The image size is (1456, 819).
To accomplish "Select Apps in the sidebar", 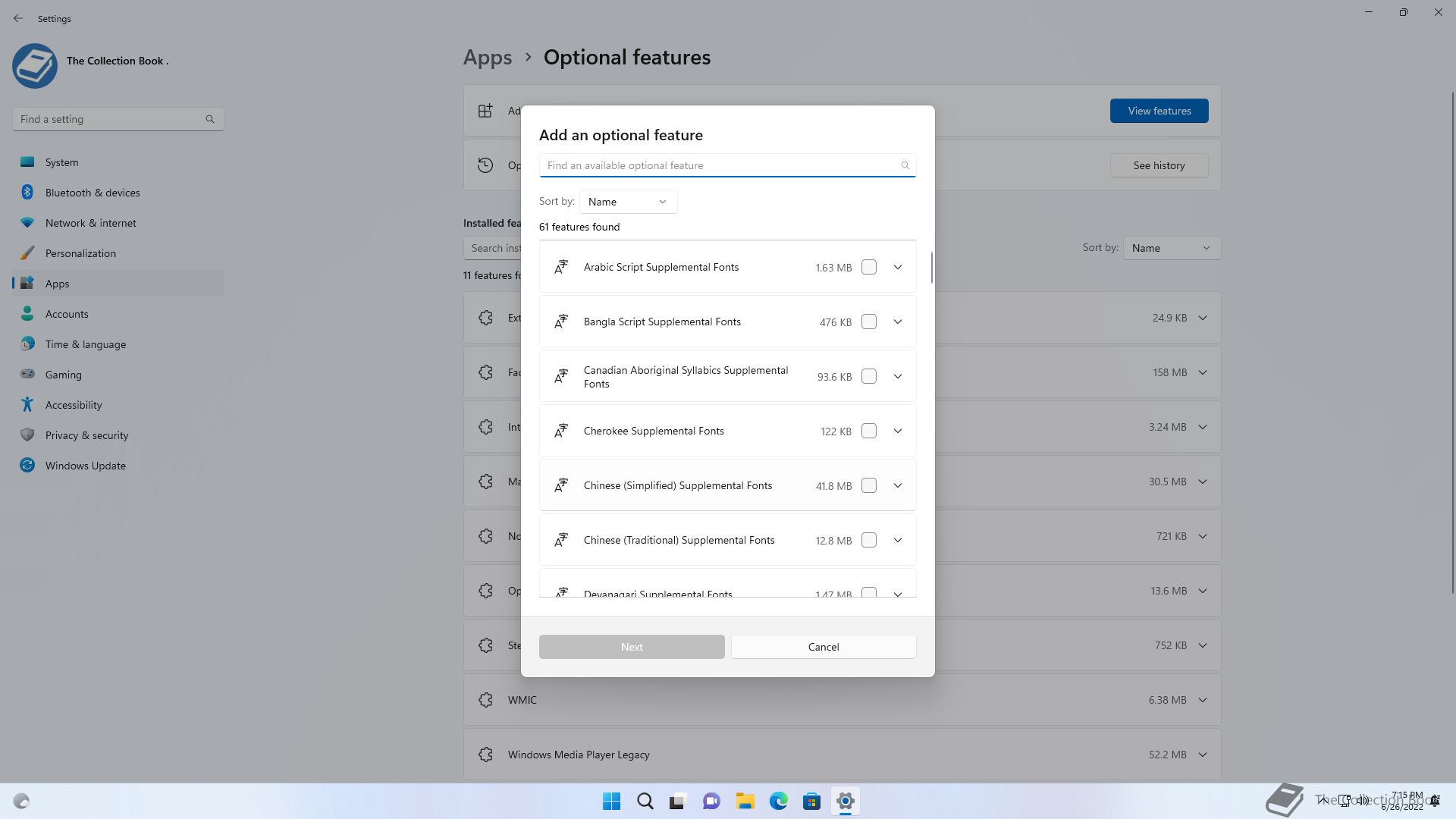I will (118, 284).
